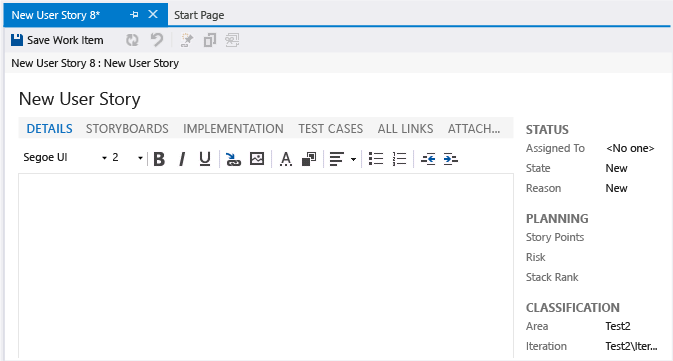The image size is (673, 361).
Task: Toggle Underline formatting
Action: (x=205, y=159)
